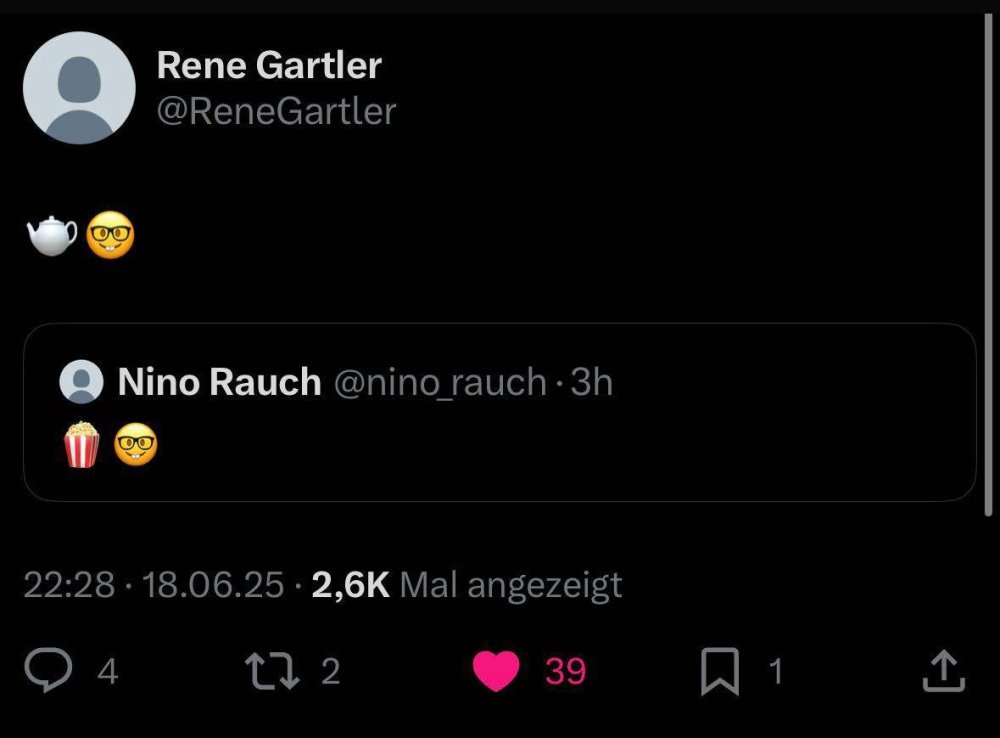1000x738 pixels.
Task: Click the nerd emoji in quoted tweet
Action: (x=135, y=444)
